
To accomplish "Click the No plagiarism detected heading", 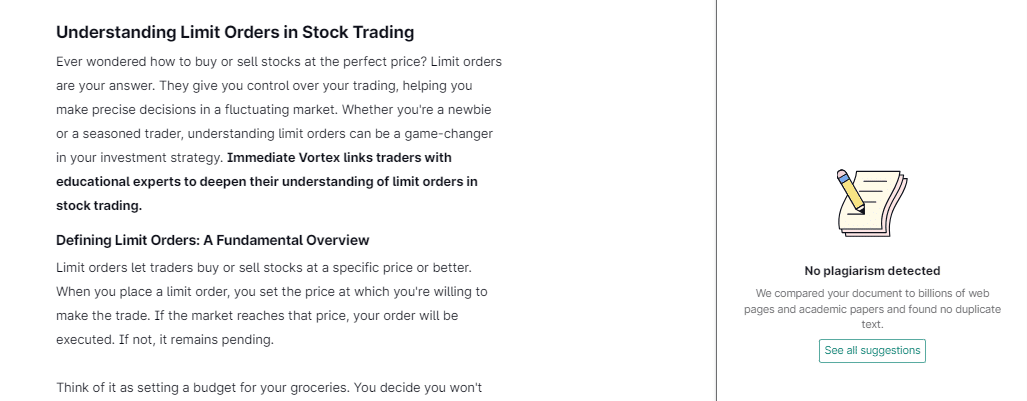I will coord(872,271).
